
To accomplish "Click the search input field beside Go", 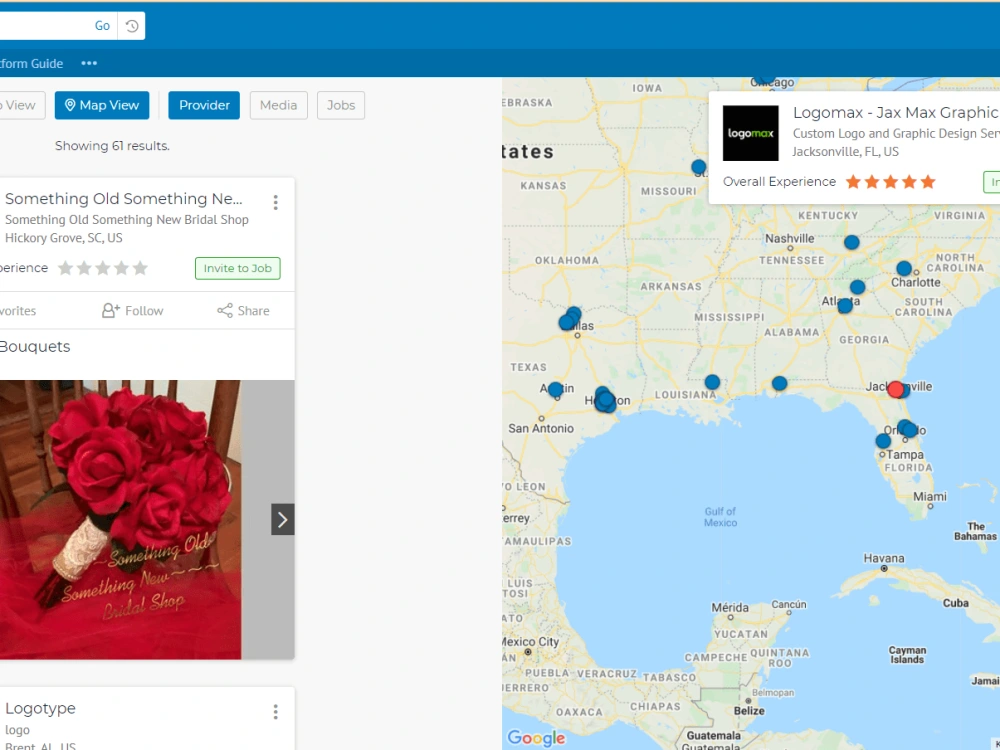I will click(x=43, y=26).
